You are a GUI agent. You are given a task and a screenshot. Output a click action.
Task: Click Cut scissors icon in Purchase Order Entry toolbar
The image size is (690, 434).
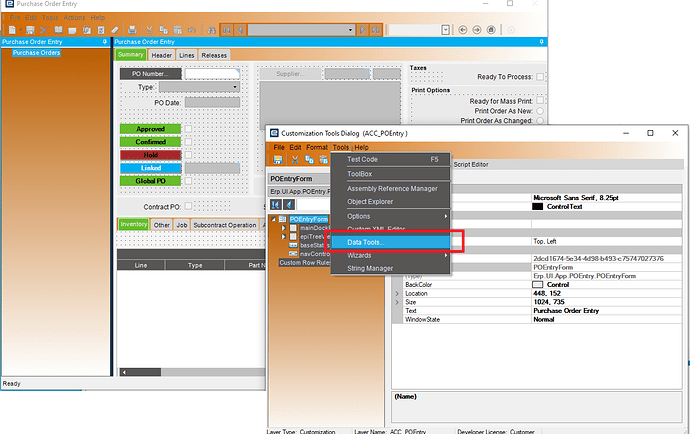[x=149, y=30]
